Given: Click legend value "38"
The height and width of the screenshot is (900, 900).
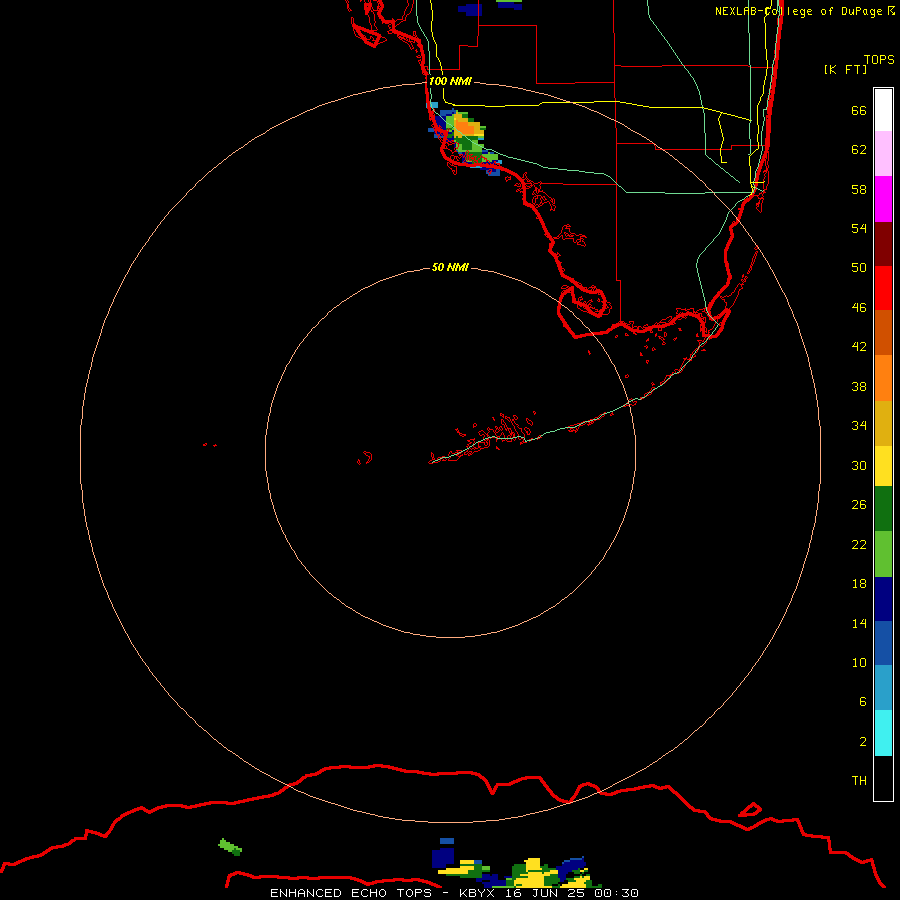Looking at the screenshot, I should [859, 387].
